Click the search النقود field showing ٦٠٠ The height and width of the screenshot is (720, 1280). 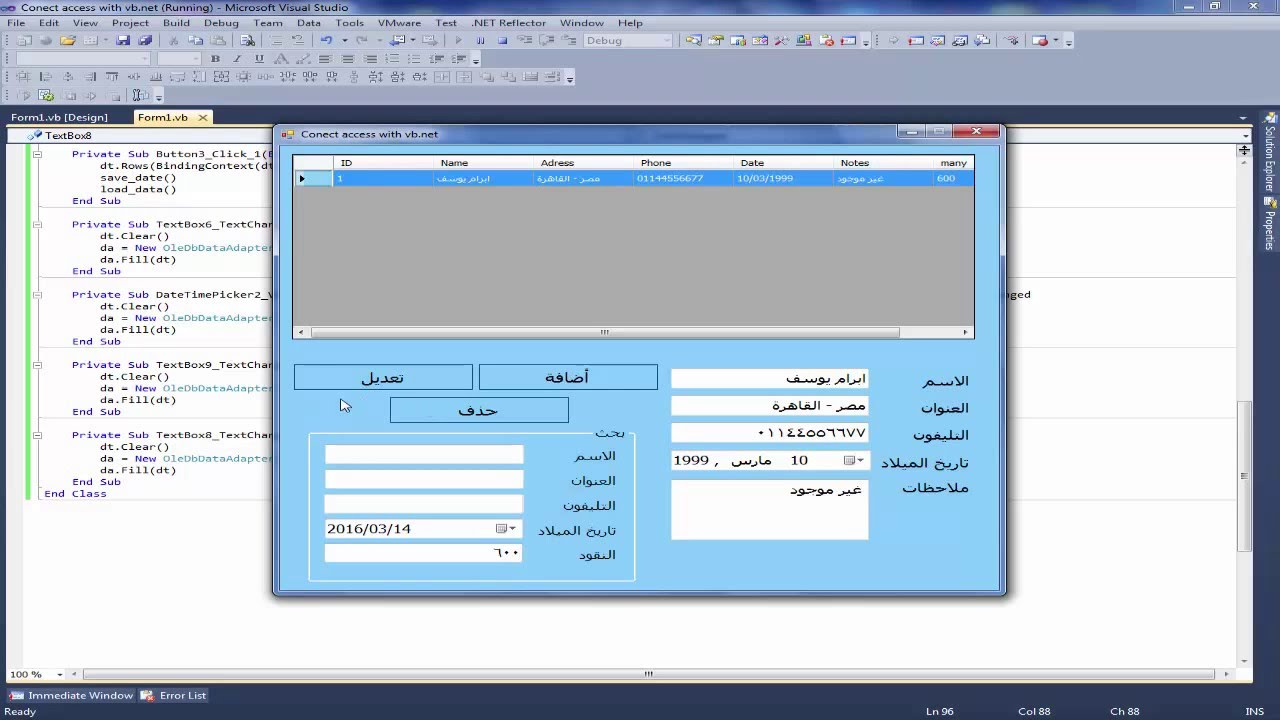[x=424, y=553]
